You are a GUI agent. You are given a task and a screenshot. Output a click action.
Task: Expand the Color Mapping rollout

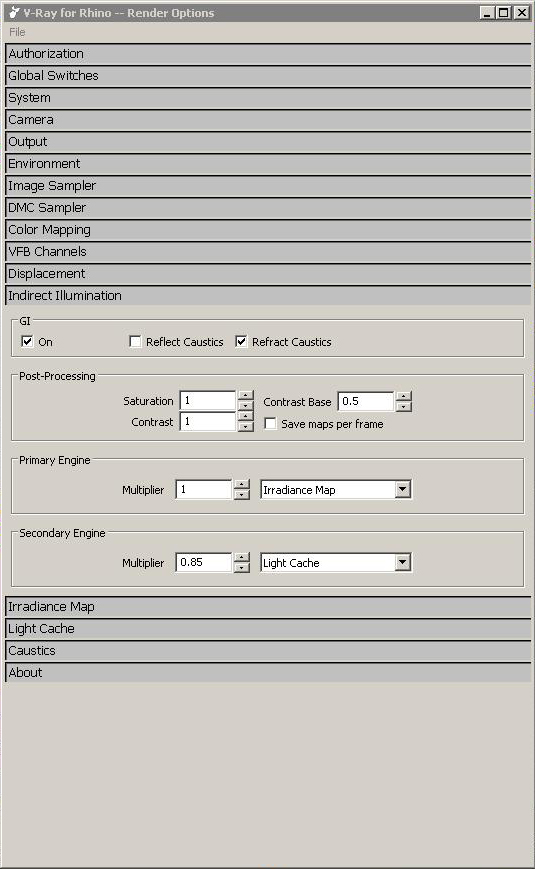(x=268, y=230)
